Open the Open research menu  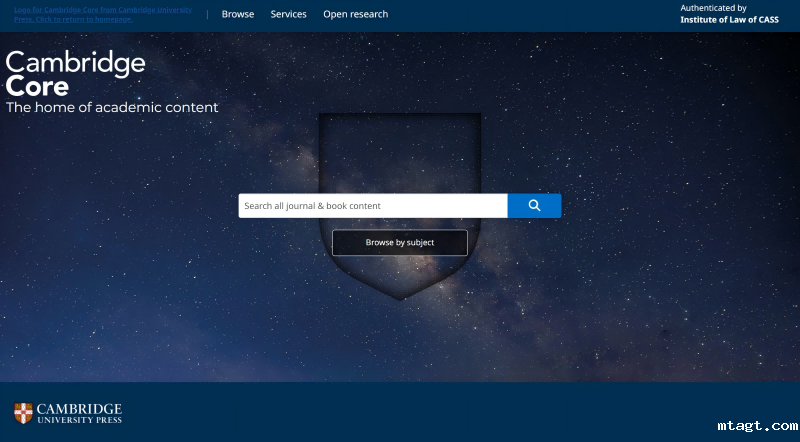tap(355, 14)
